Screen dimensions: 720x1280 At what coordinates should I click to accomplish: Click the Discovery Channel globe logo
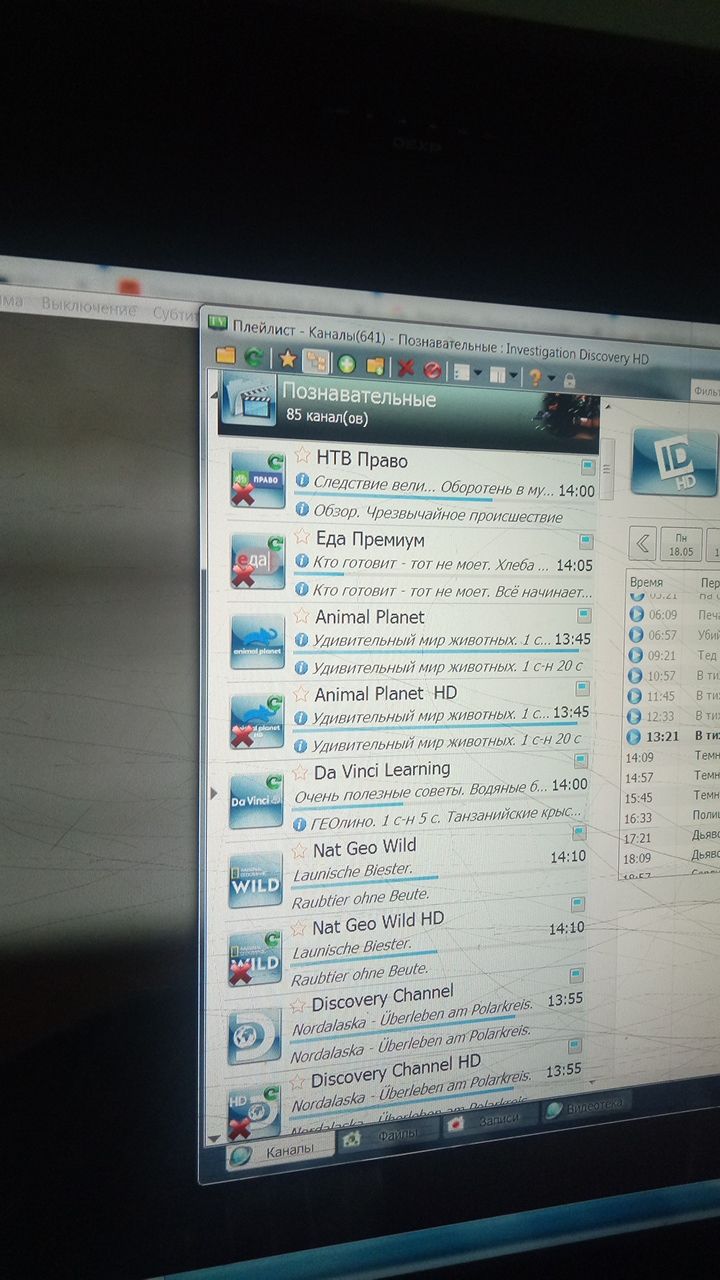(x=253, y=1034)
